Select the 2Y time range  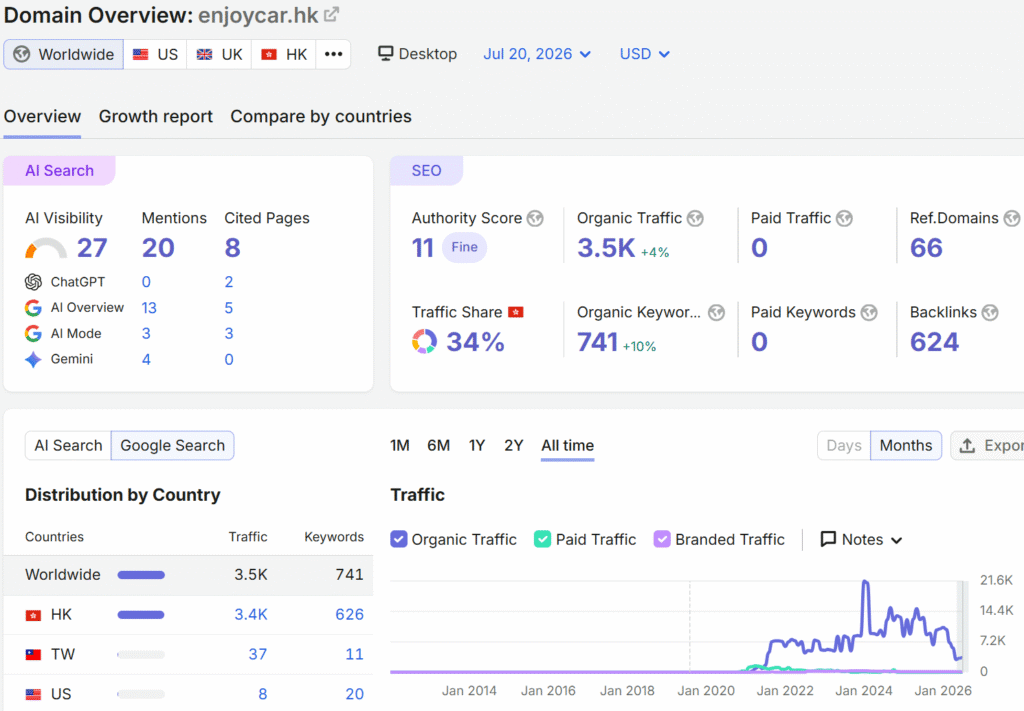click(x=513, y=445)
